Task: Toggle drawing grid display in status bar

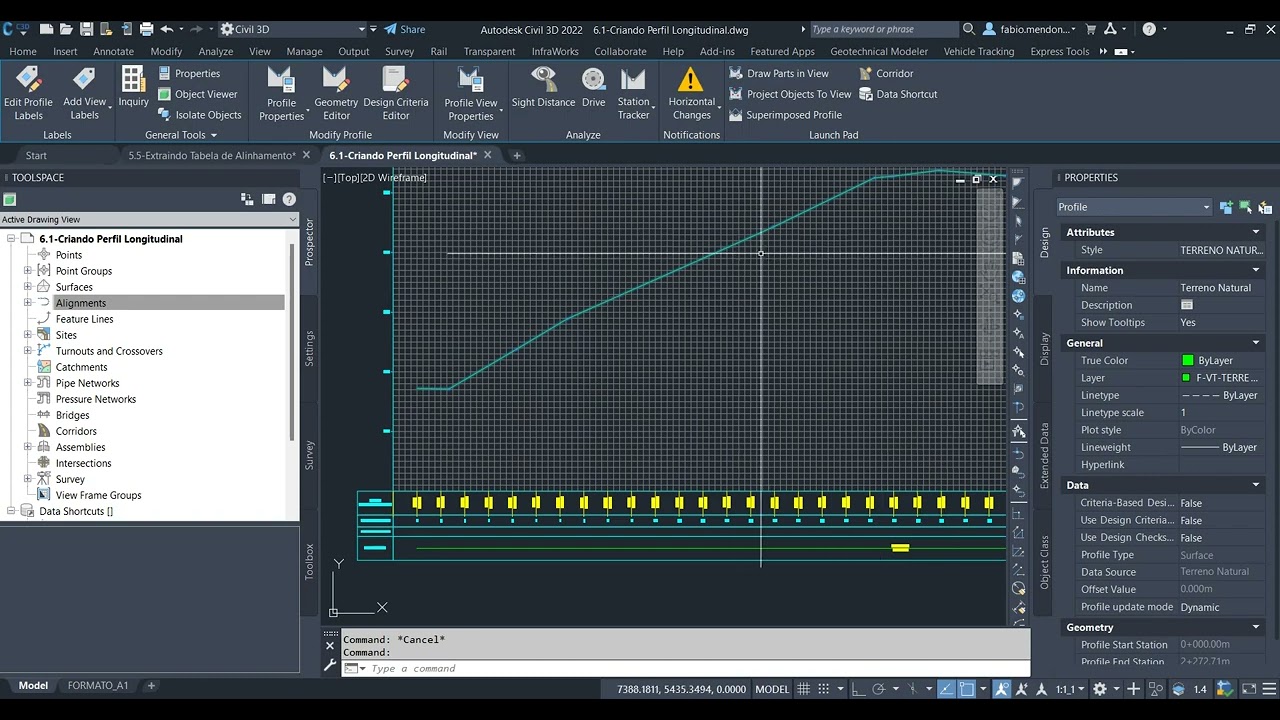Action: point(802,689)
